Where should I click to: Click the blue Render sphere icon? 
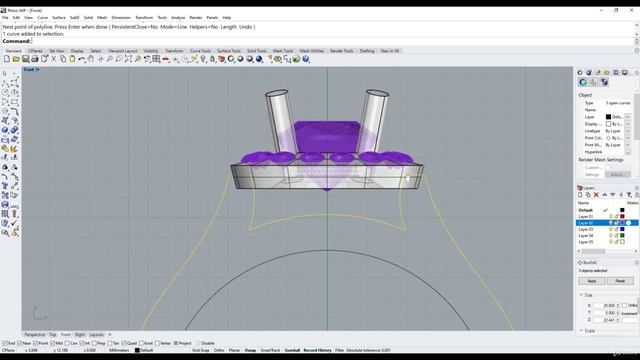[259, 59]
